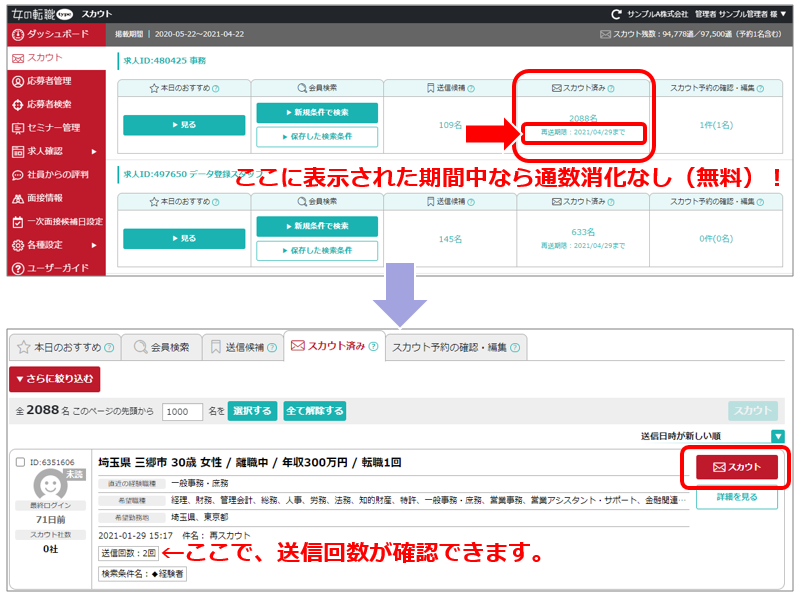Image resolution: width=803 pixels, height=601 pixels.
Task: Switch to the 会員検索 tab
Action: tap(160, 347)
